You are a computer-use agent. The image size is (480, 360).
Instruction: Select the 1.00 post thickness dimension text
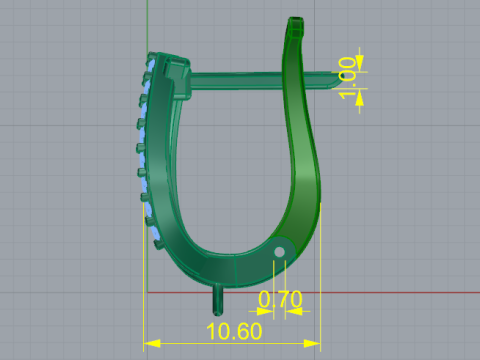347,78
